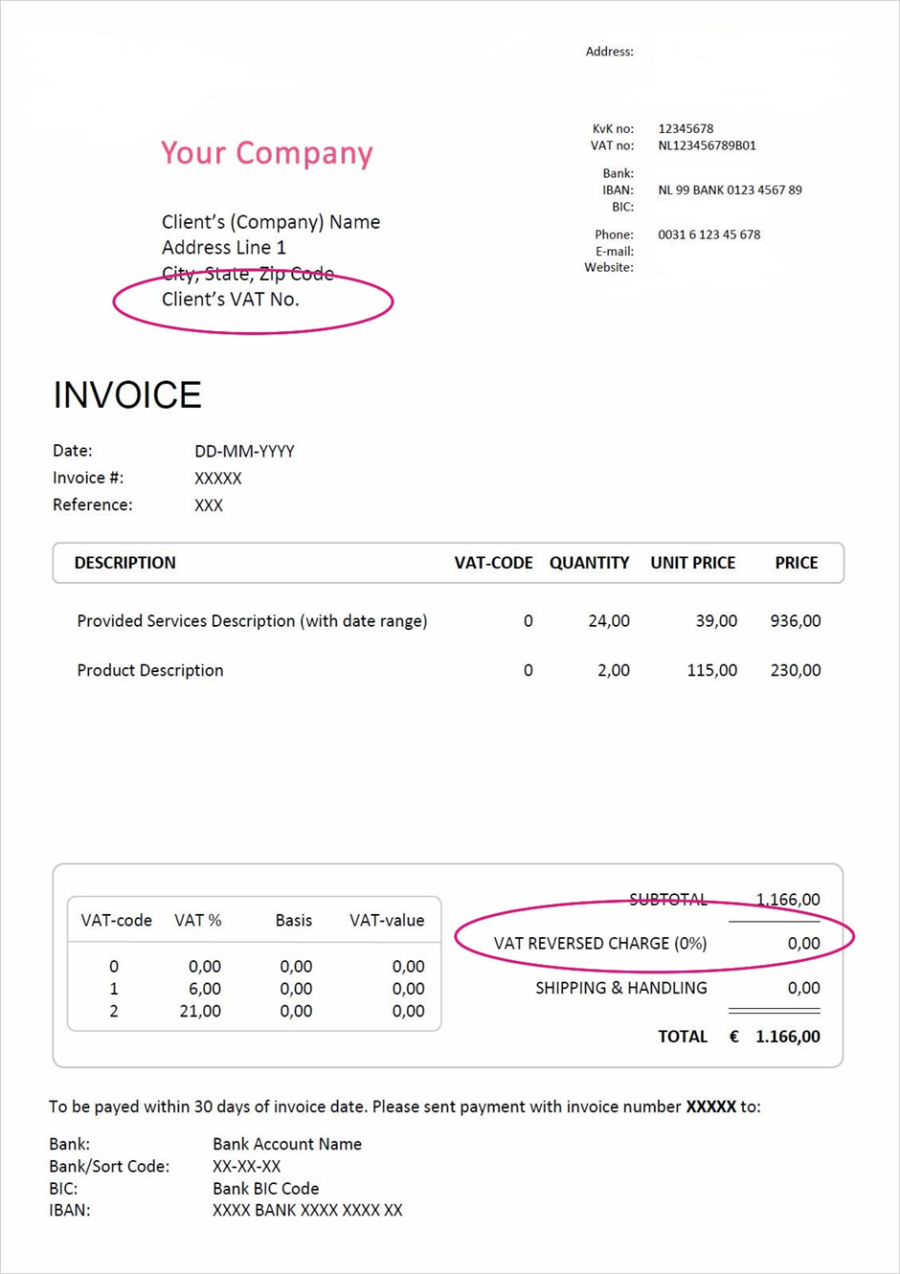Click price 936,00
Viewport: 900px width, 1274px height.
tap(795, 621)
